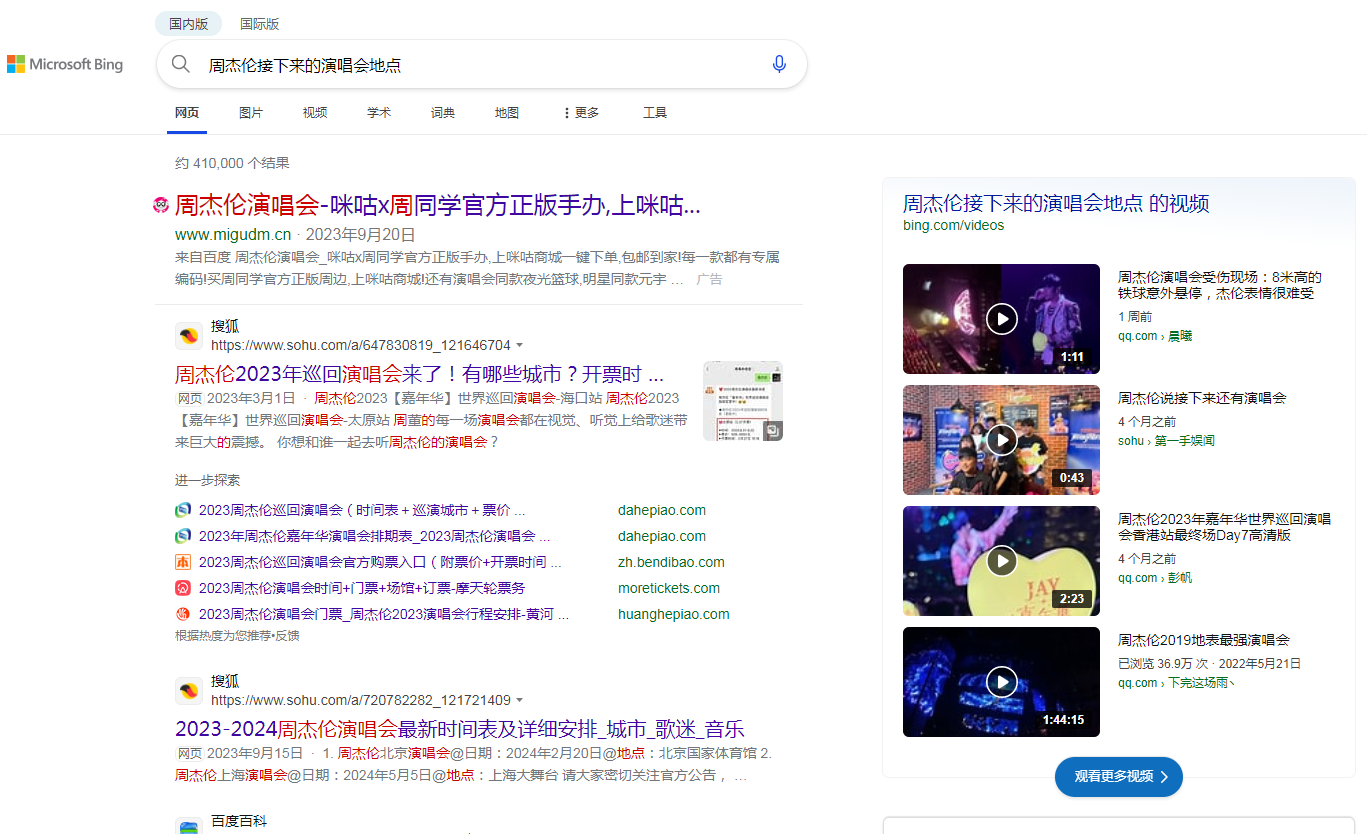Image resolution: width=1367 pixels, height=834 pixels.
Task: Play the 周杰伦2019地表最强演唱会 video
Action: pos(1001,681)
